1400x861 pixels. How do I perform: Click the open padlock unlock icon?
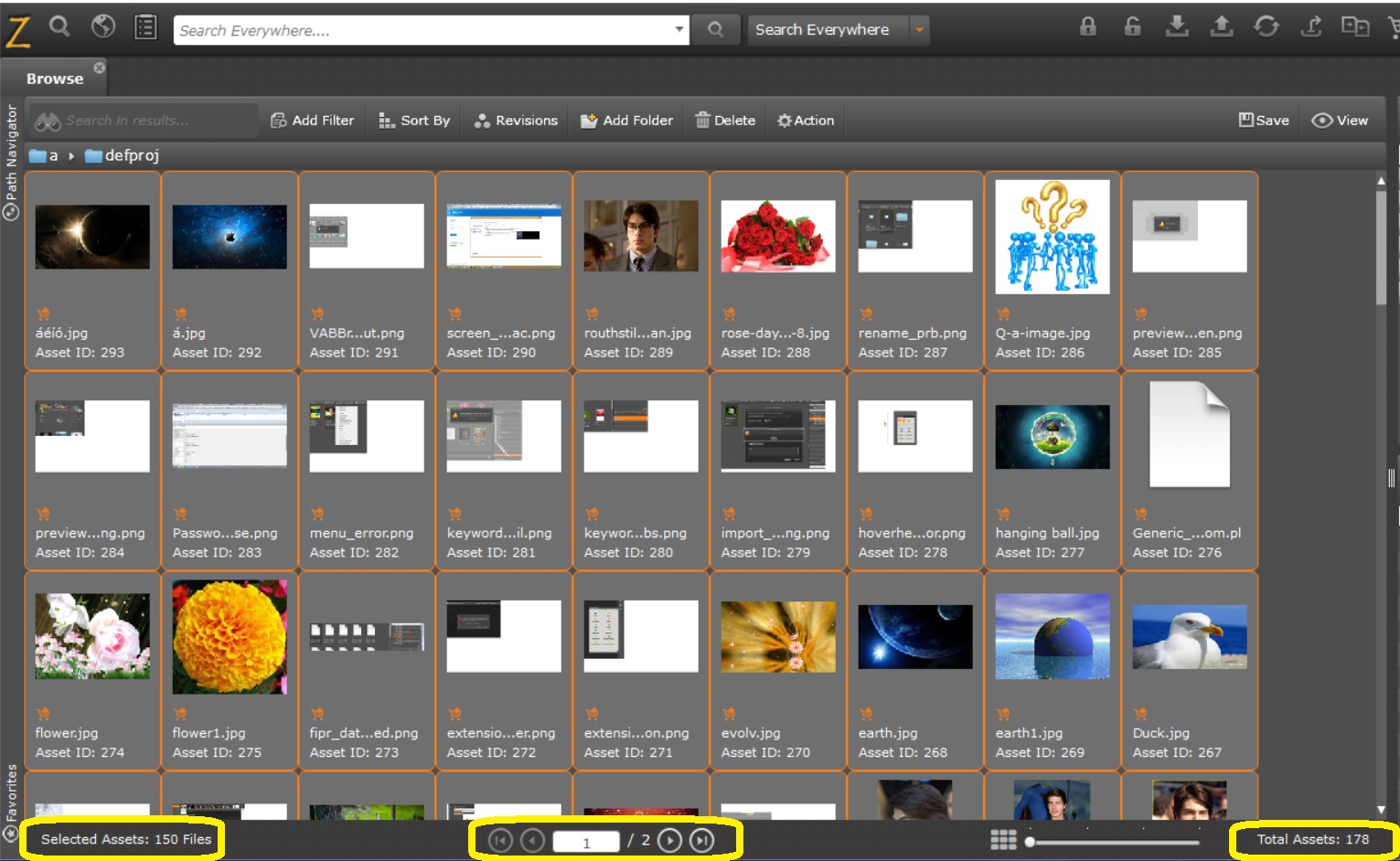1132,27
